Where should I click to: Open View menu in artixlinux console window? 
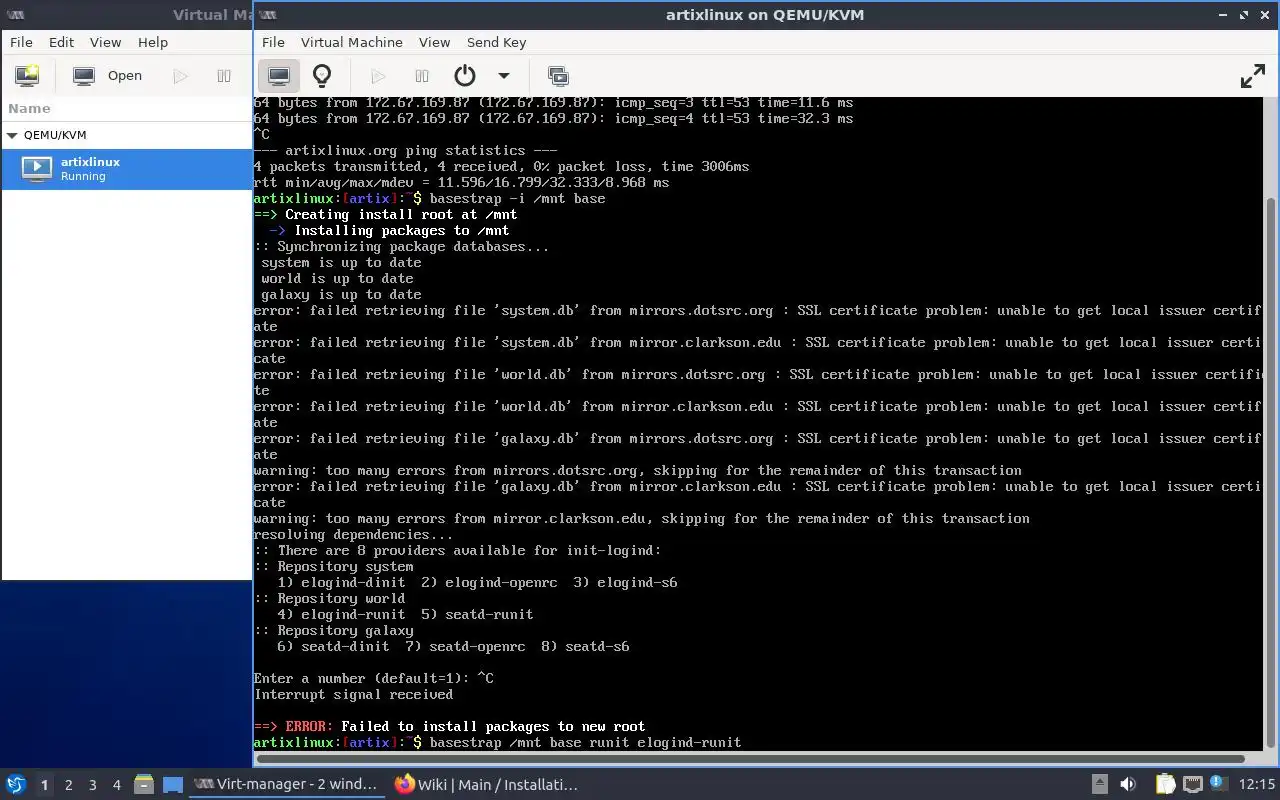point(434,42)
